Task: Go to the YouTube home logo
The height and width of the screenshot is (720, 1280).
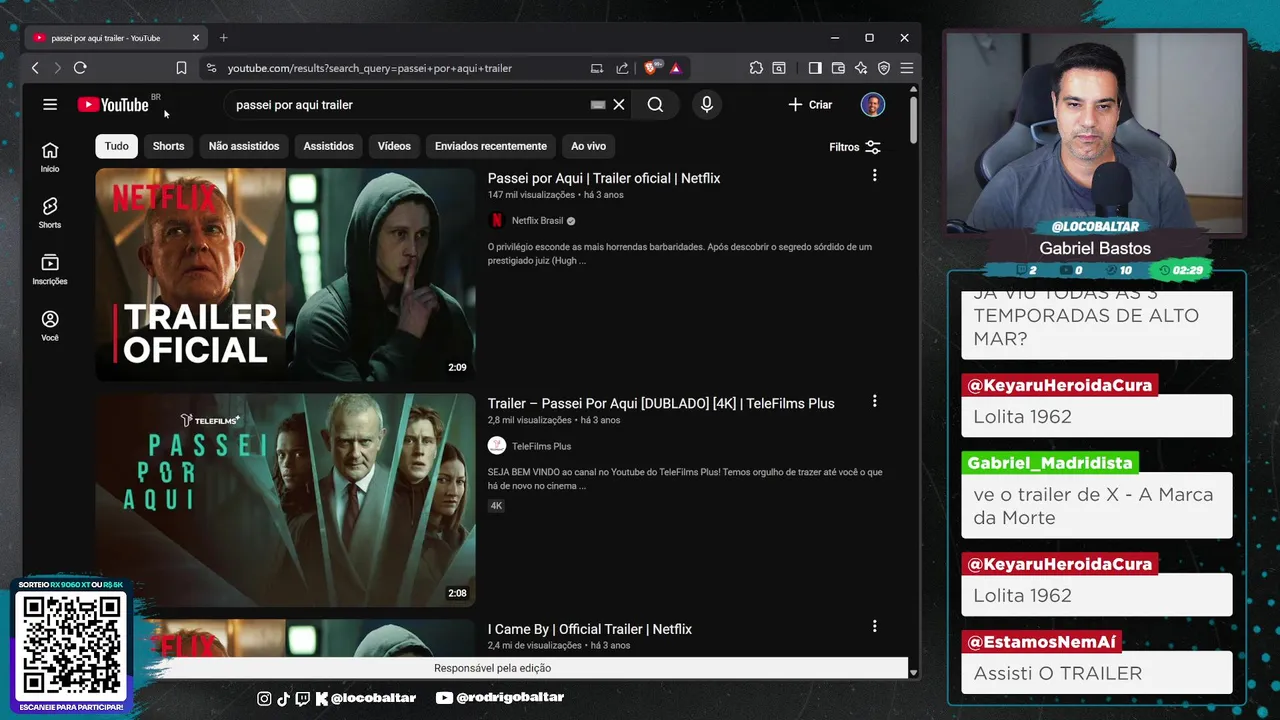Action: pos(113,104)
